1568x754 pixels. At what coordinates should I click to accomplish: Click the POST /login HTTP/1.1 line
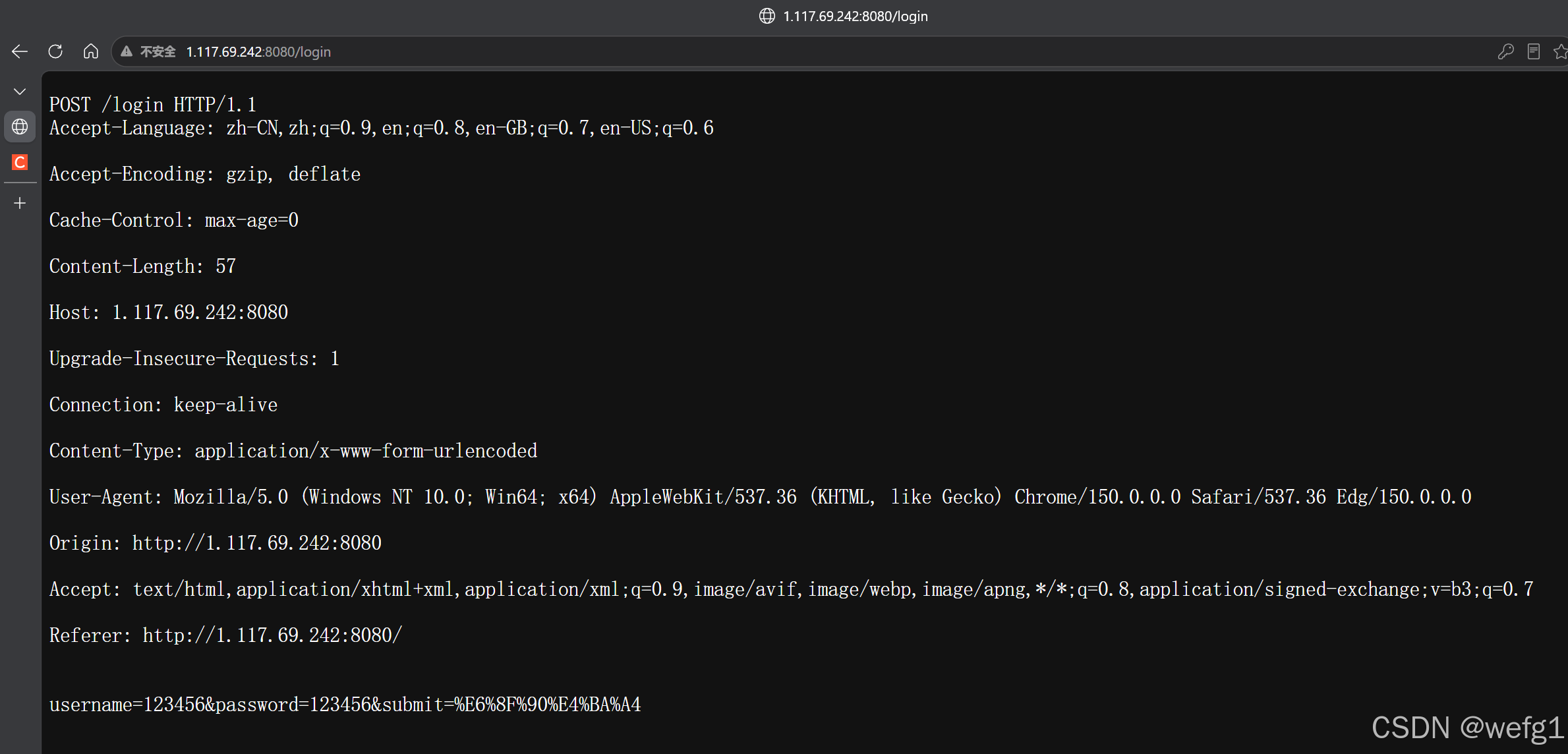pos(152,105)
